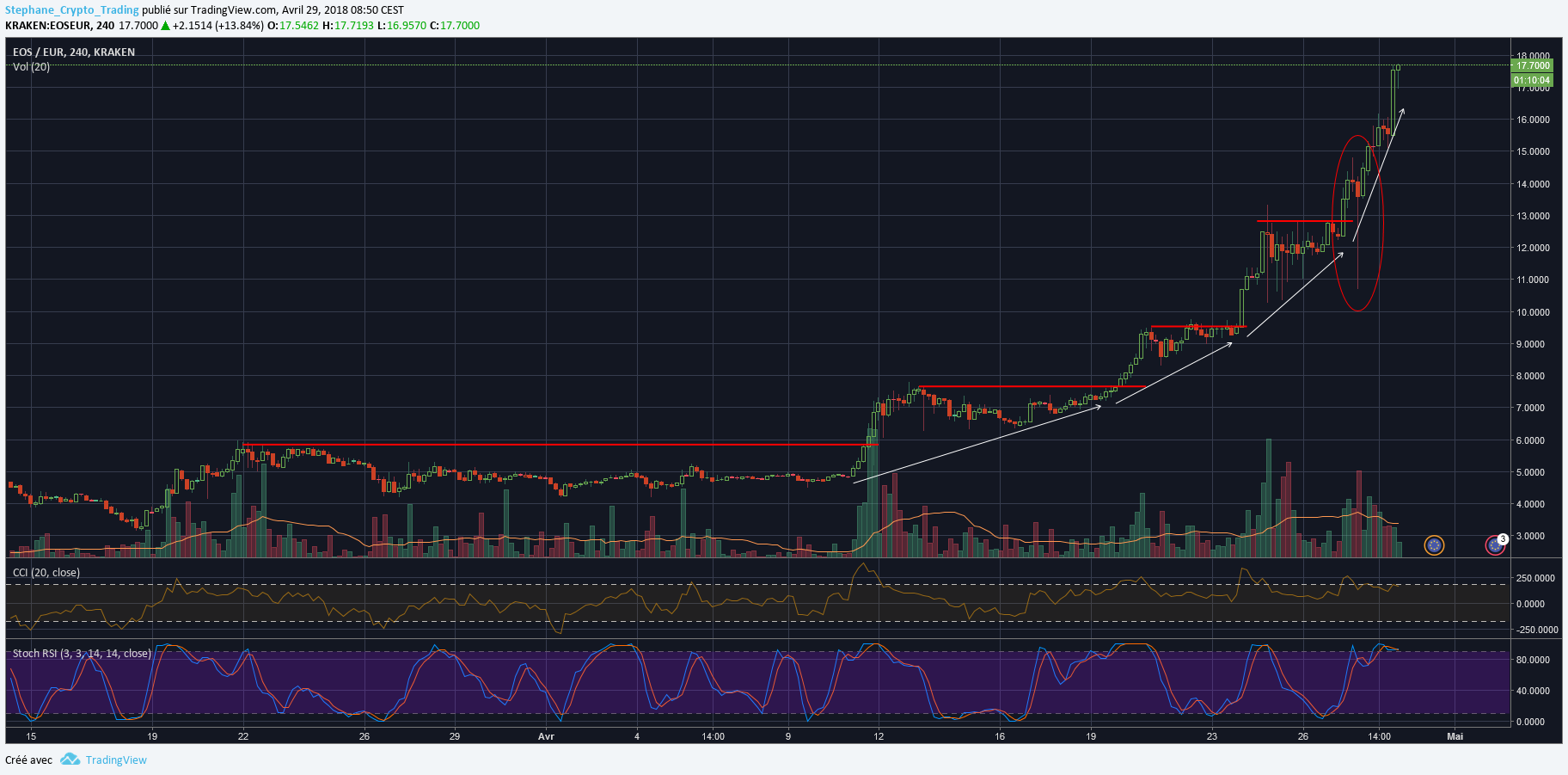The width and height of the screenshot is (1568, 775).
Task: Select the EOS / EUR, 240, KRAKEN legend
Action: pyautogui.click(x=74, y=52)
